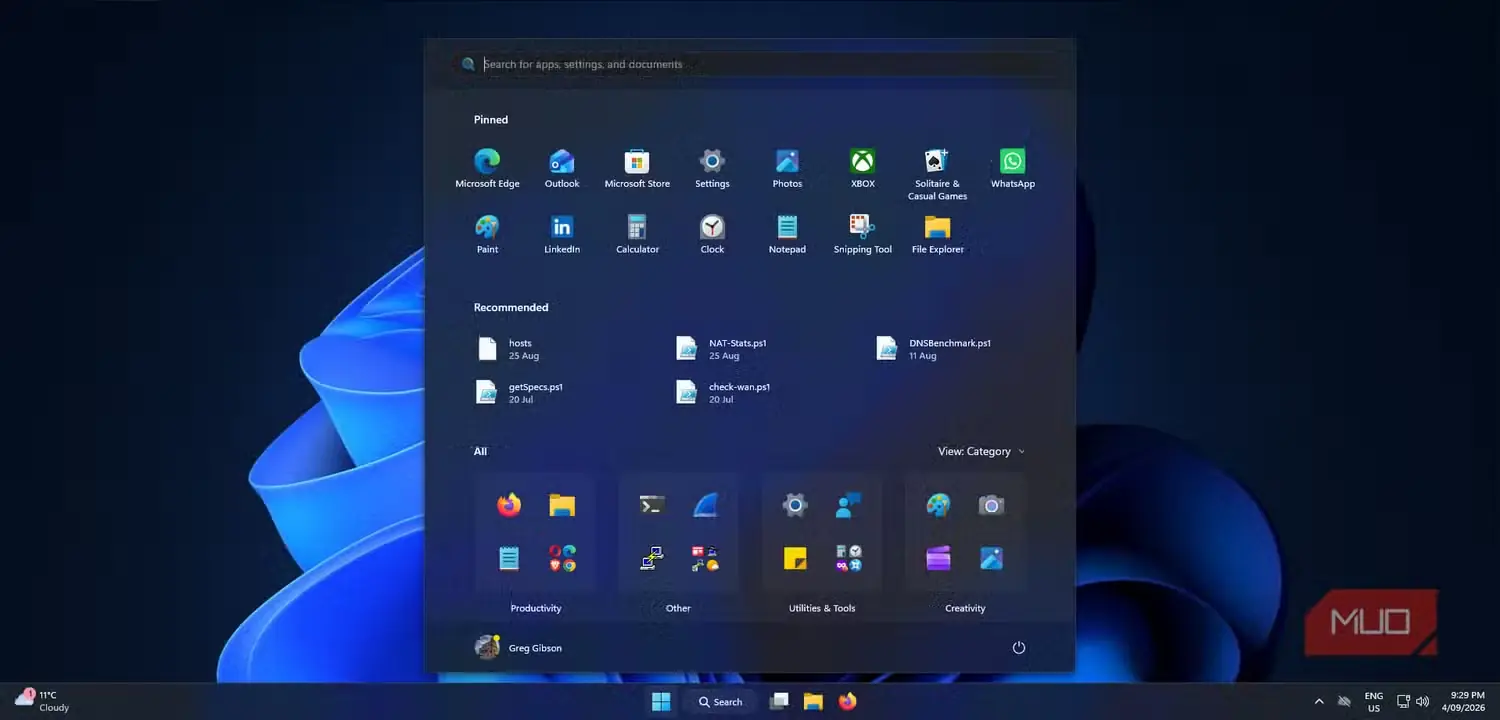The height and width of the screenshot is (720, 1500).
Task: Show hidden system tray icons chevron
Action: tap(1318, 701)
